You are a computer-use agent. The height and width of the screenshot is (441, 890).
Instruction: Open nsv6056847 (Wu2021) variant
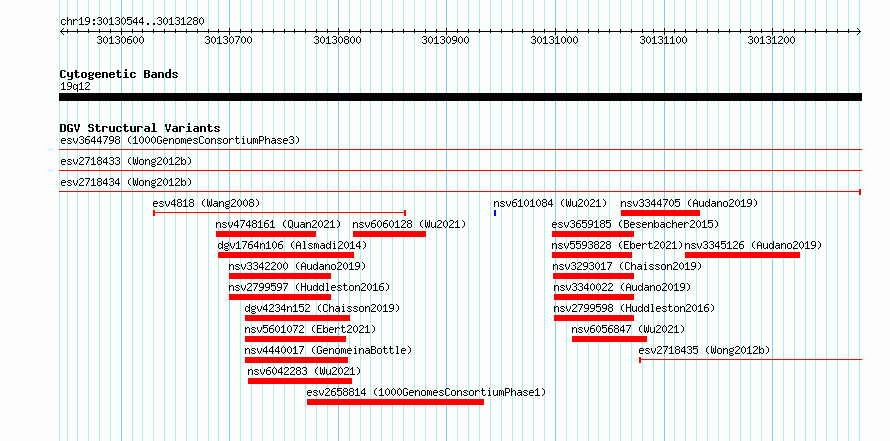(x=628, y=329)
